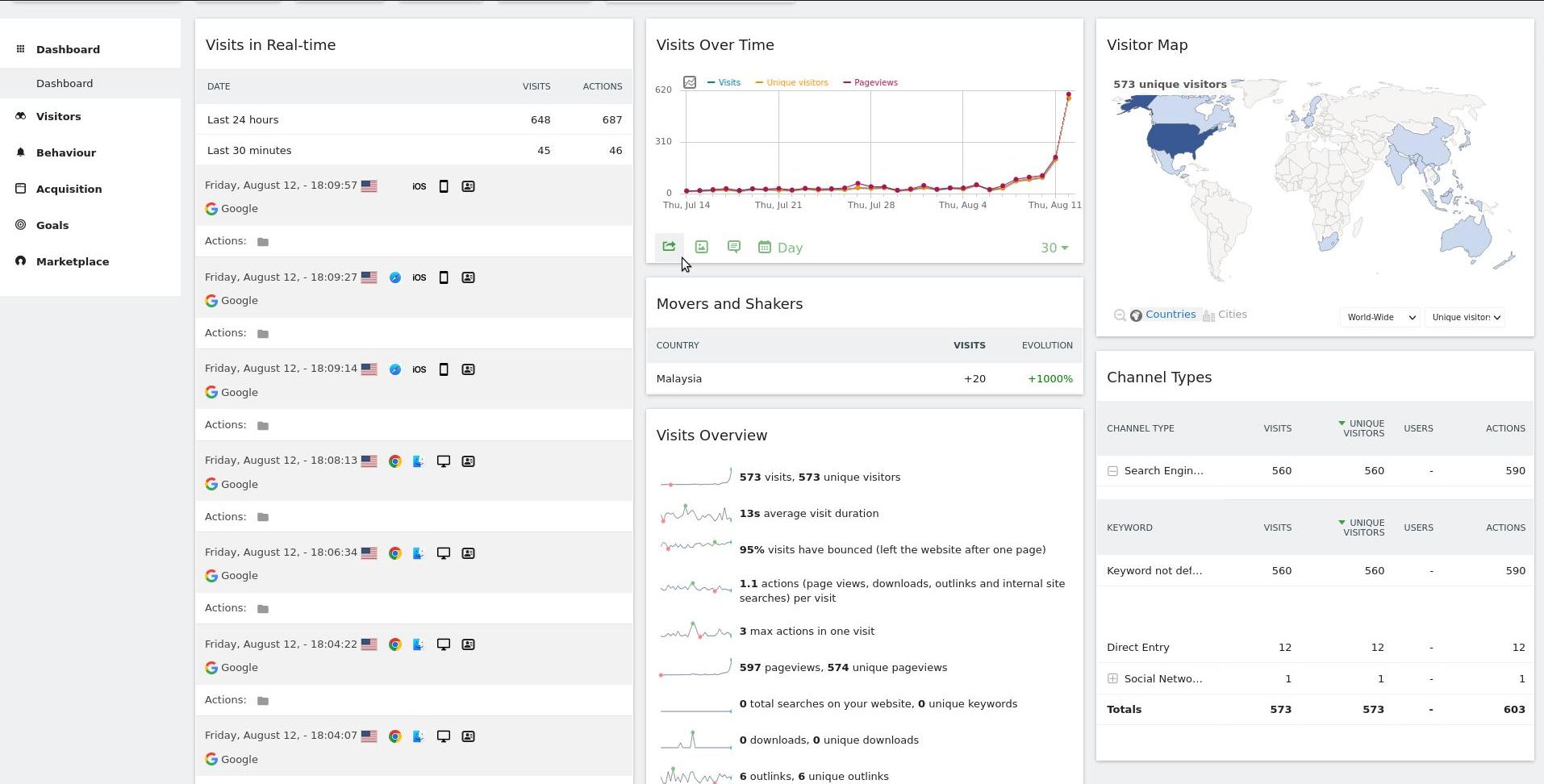The height and width of the screenshot is (784, 1544).
Task: Click the map zoom-out magnifier icon
Action: (1120, 315)
